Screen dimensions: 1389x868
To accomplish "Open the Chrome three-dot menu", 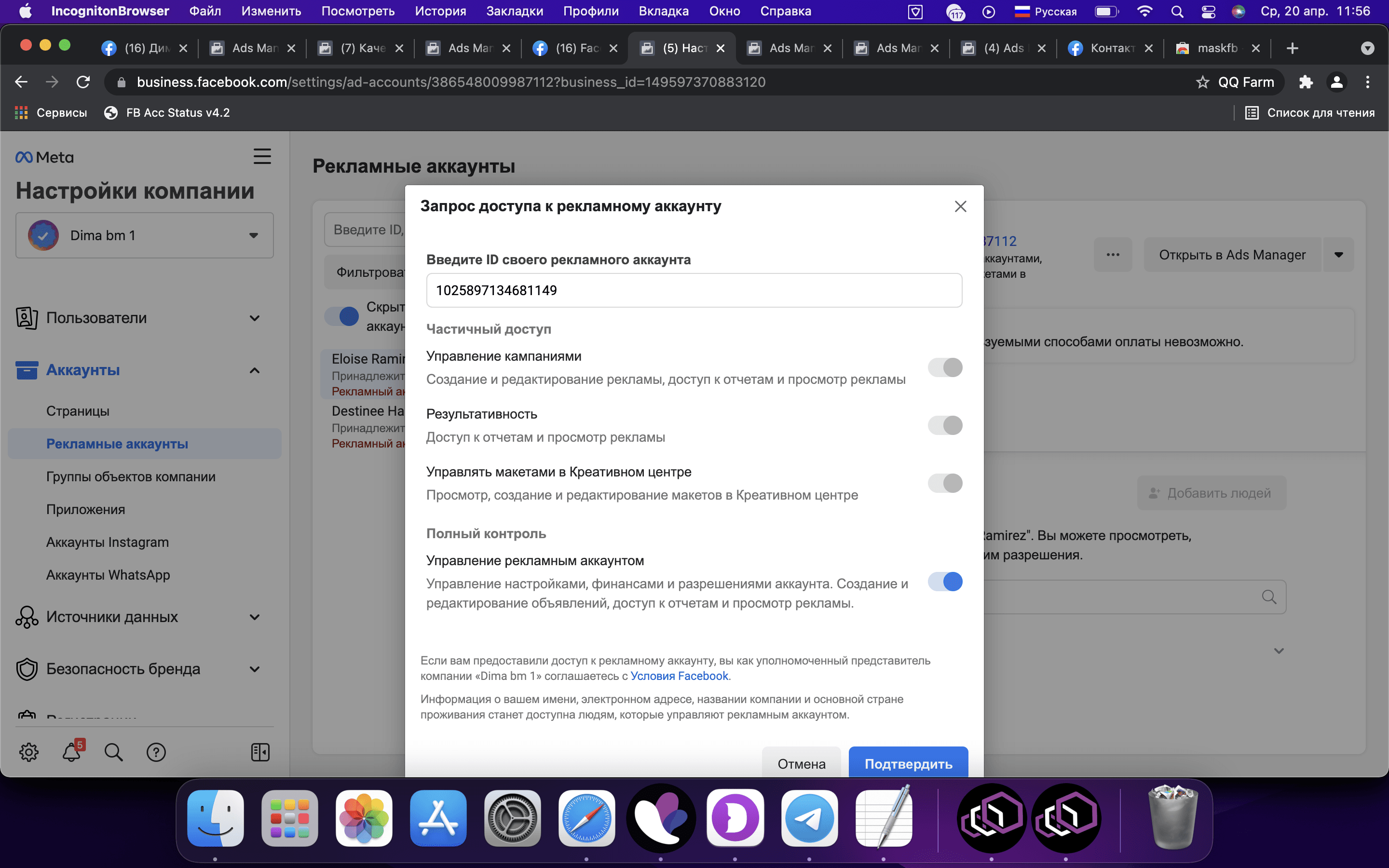I will click(1368, 82).
